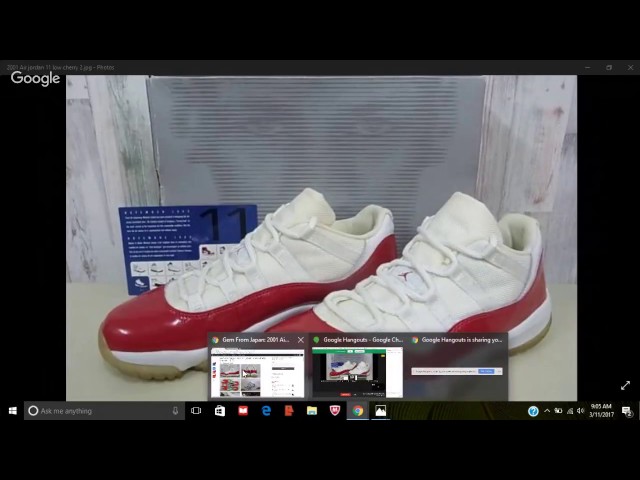Open the Windows Start menu

click(x=13, y=411)
